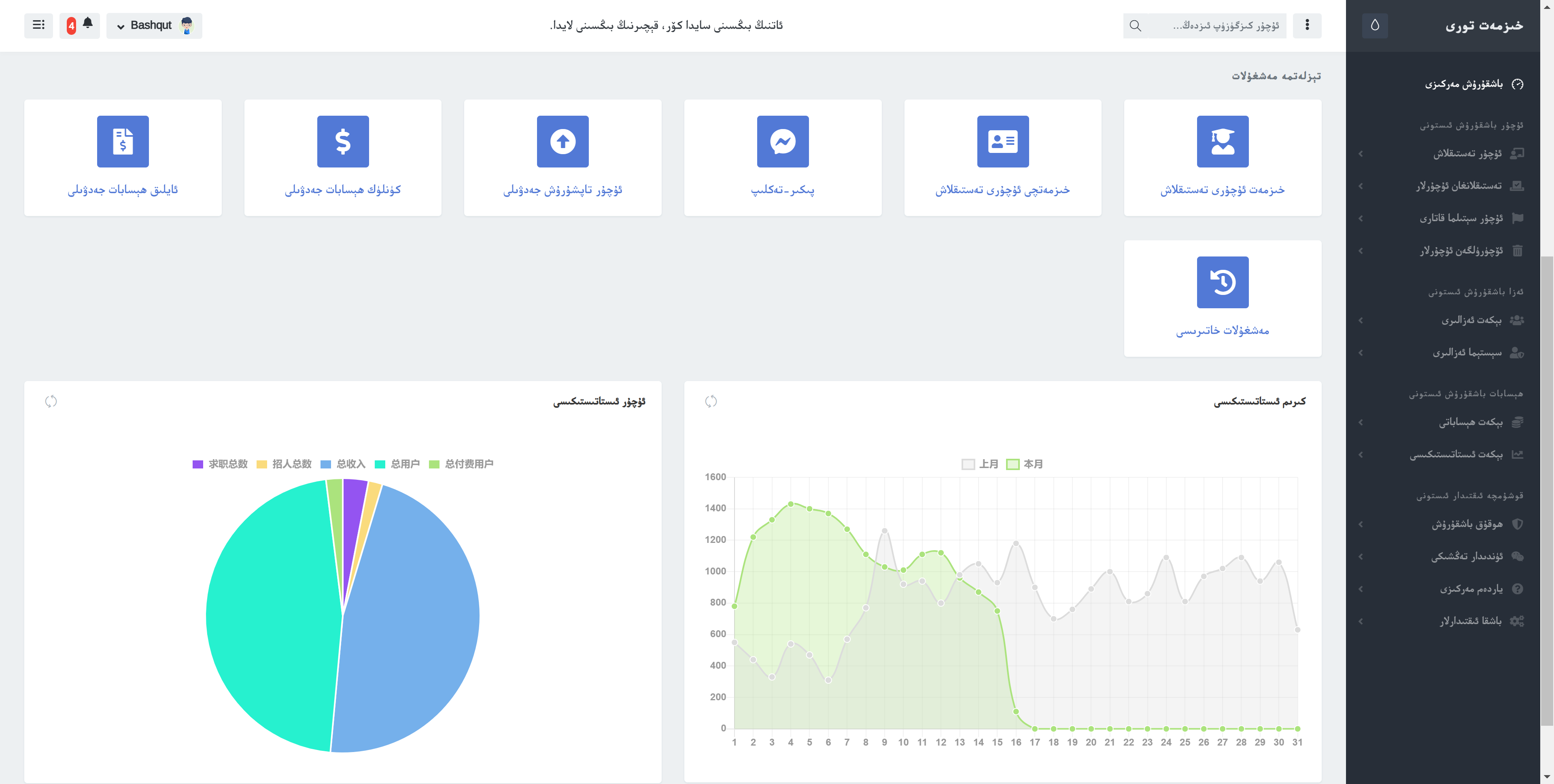
Task: Open the bell notifications with badge 4
Action: coord(80,25)
